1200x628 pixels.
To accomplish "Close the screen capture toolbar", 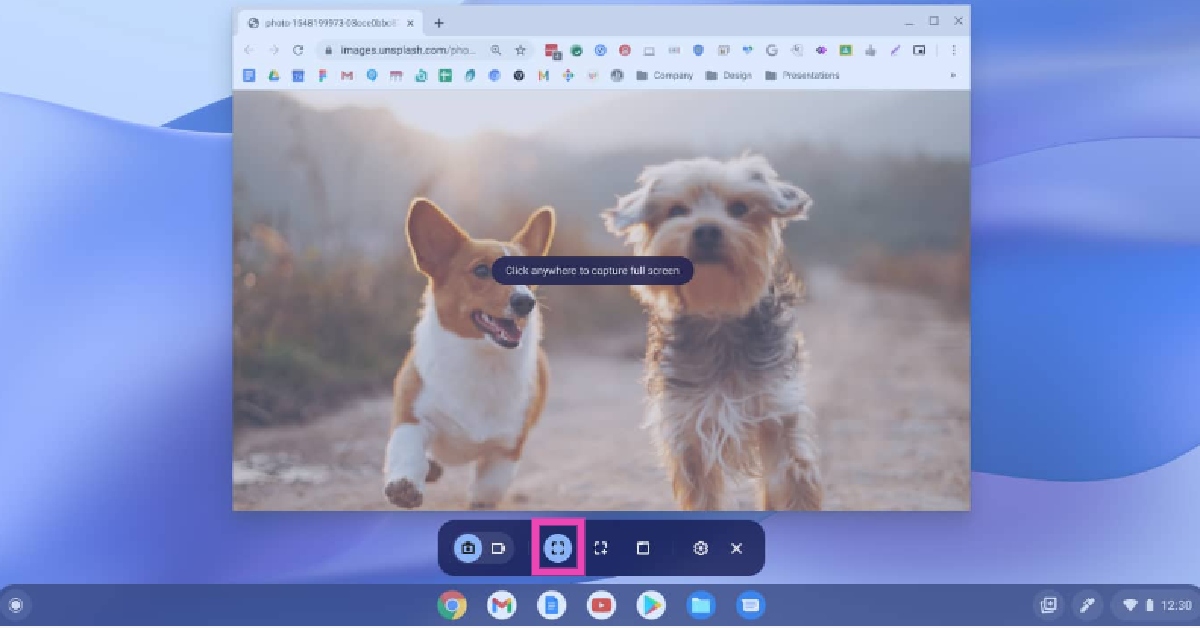I will tap(737, 548).
